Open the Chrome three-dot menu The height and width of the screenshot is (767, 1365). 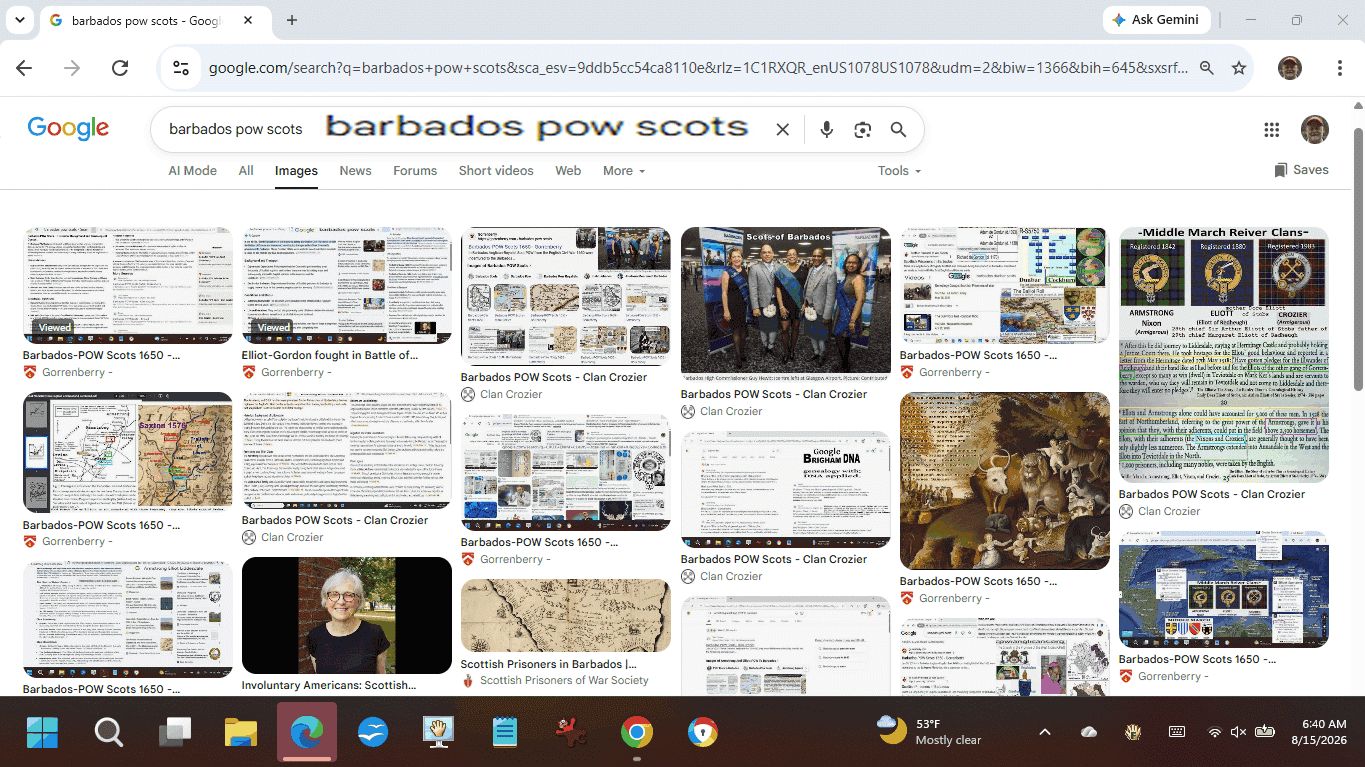coord(1340,68)
